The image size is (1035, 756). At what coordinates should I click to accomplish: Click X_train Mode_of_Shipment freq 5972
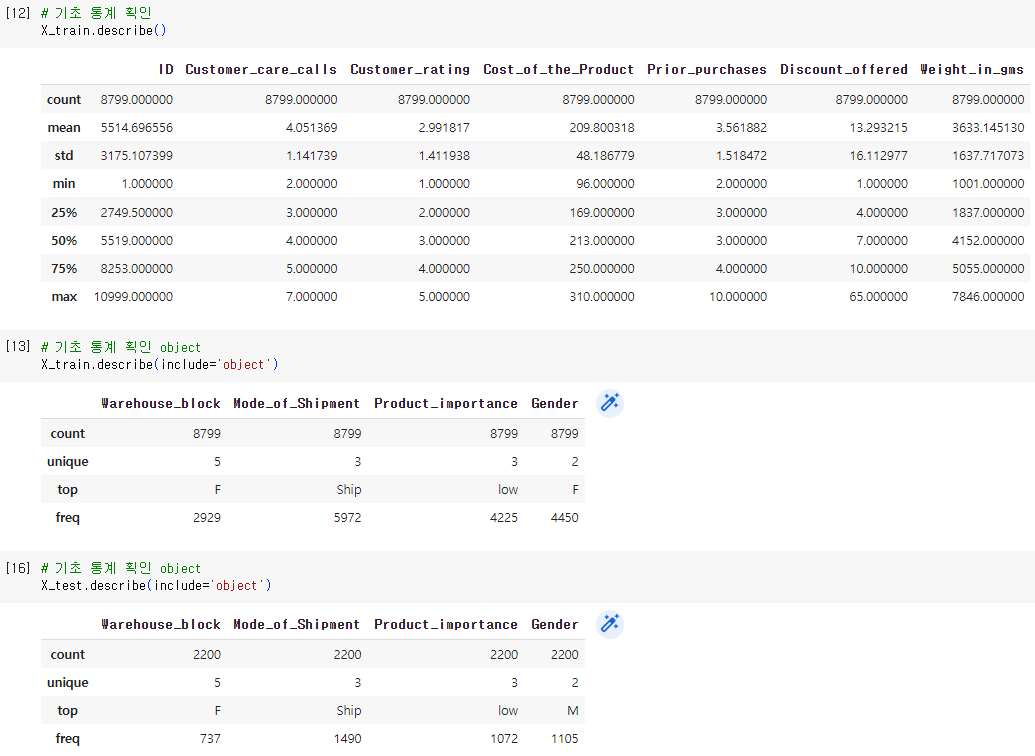(347, 518)
